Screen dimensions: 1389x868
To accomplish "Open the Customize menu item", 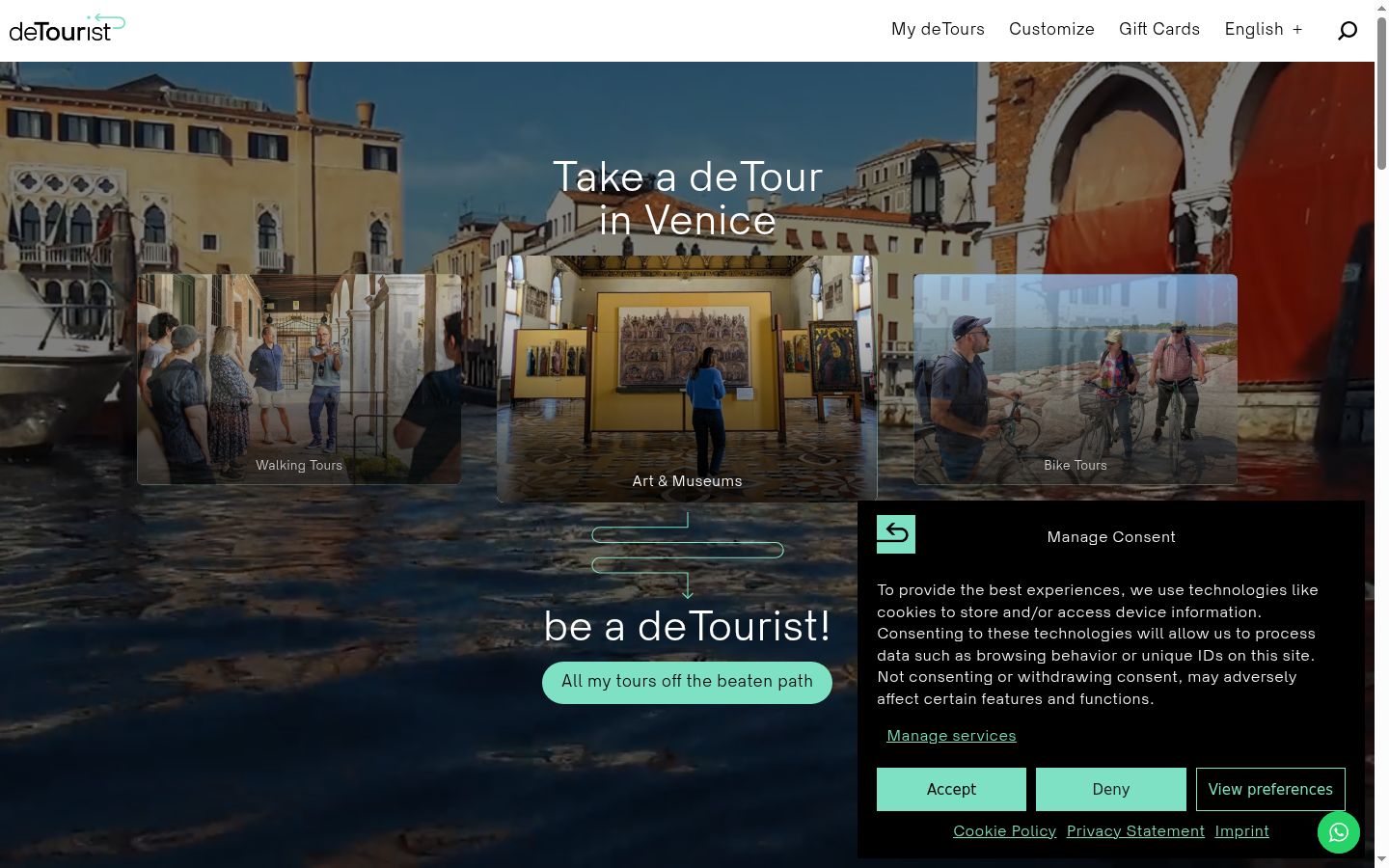I will tap(1051, 29).
